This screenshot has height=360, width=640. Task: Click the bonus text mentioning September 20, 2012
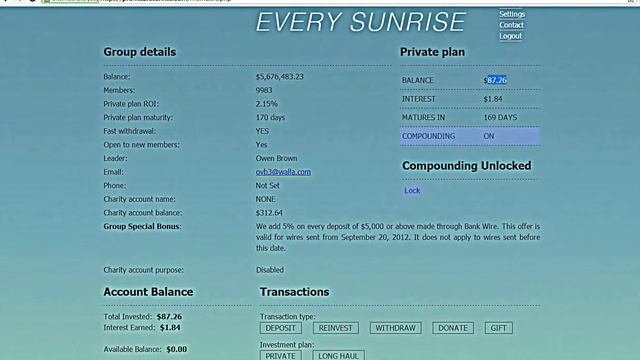pyautogui.click(x=398, y=237)
